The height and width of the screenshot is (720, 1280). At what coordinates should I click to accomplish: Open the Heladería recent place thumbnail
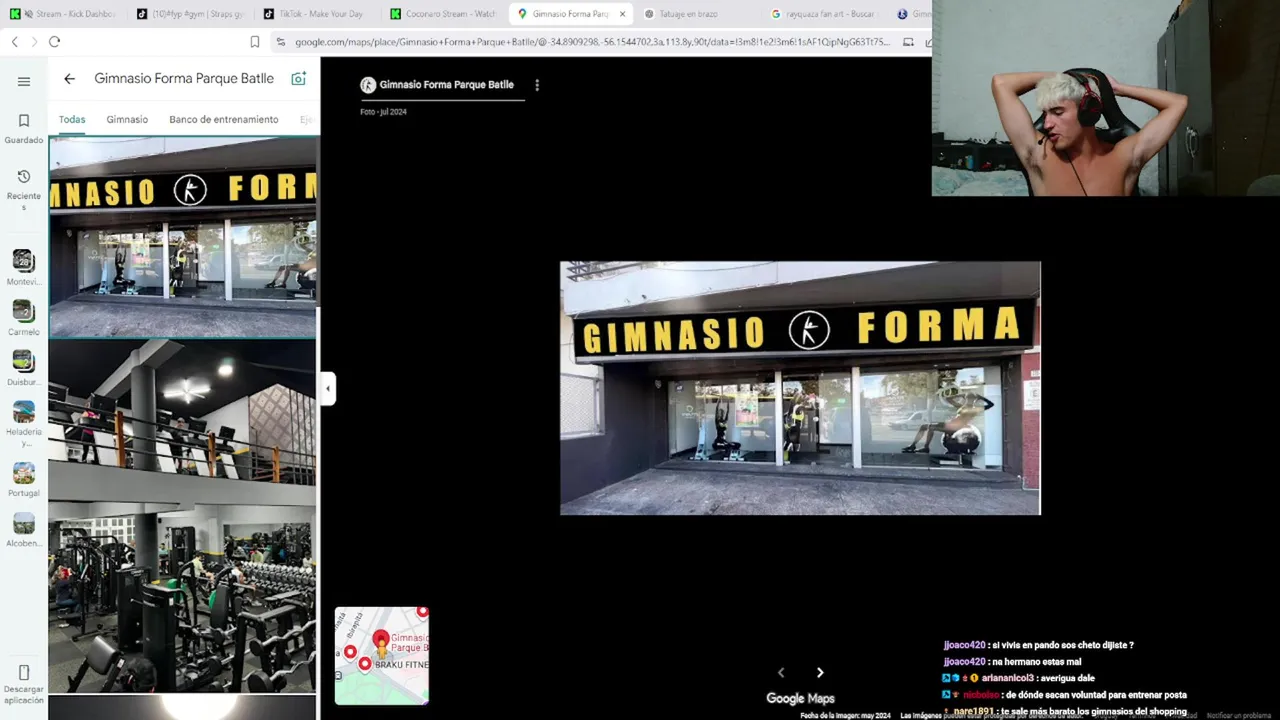pyautogui.click(x=23, y=412)
